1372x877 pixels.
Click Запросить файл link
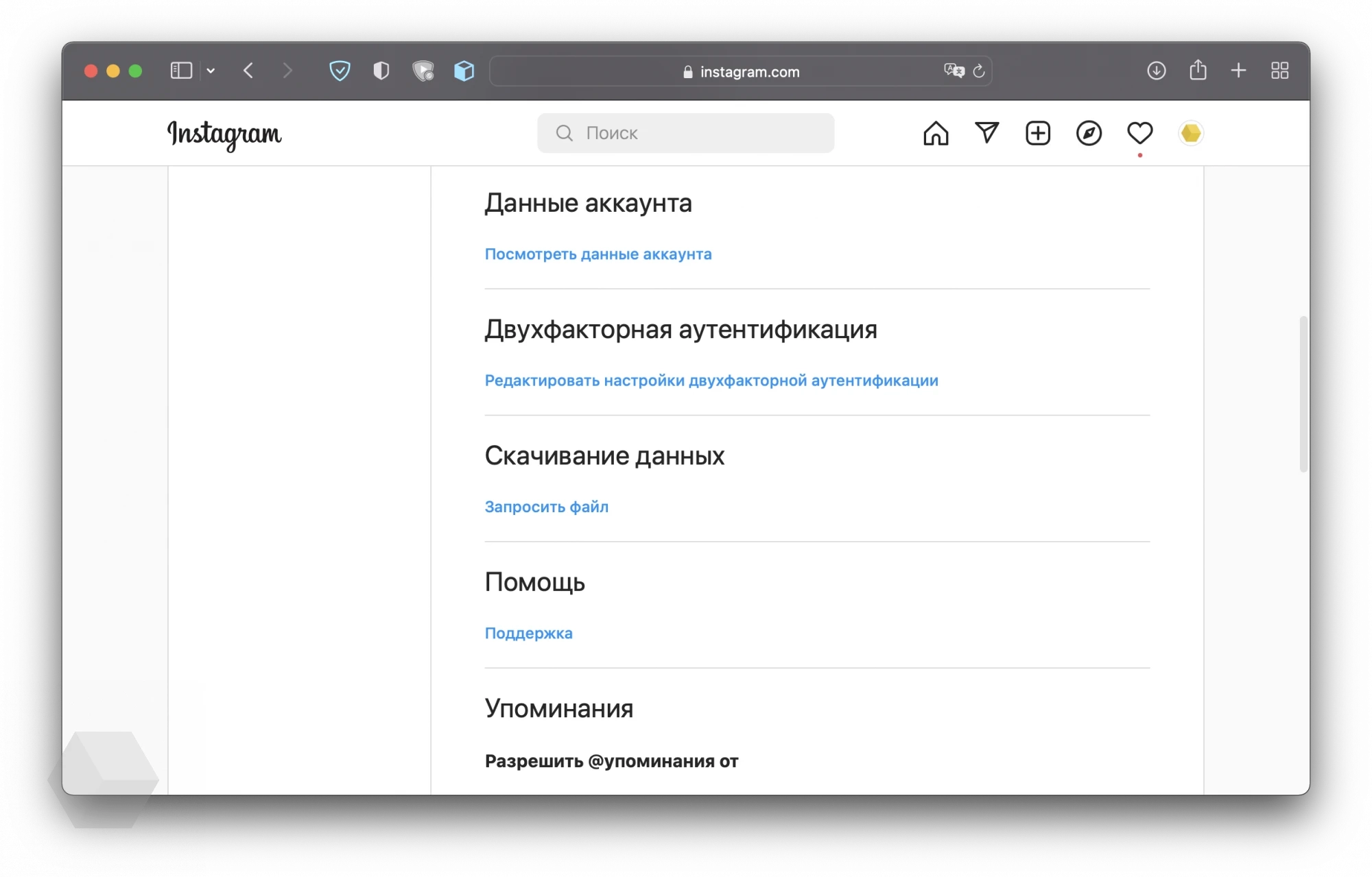(x=547, y=507)
